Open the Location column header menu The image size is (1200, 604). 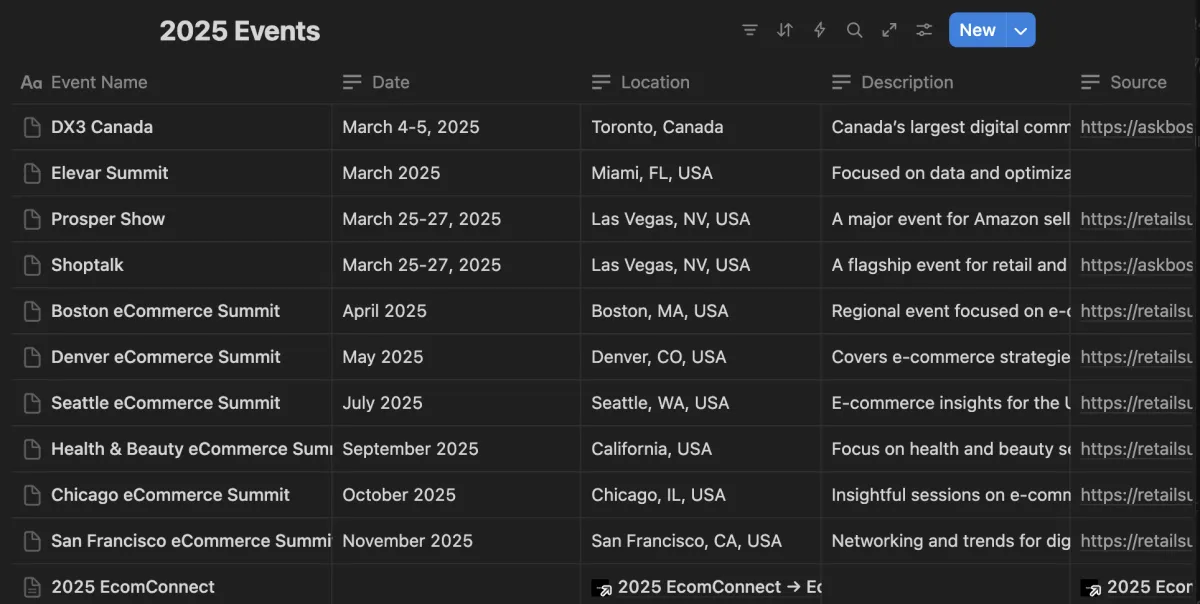click(654, 82)
